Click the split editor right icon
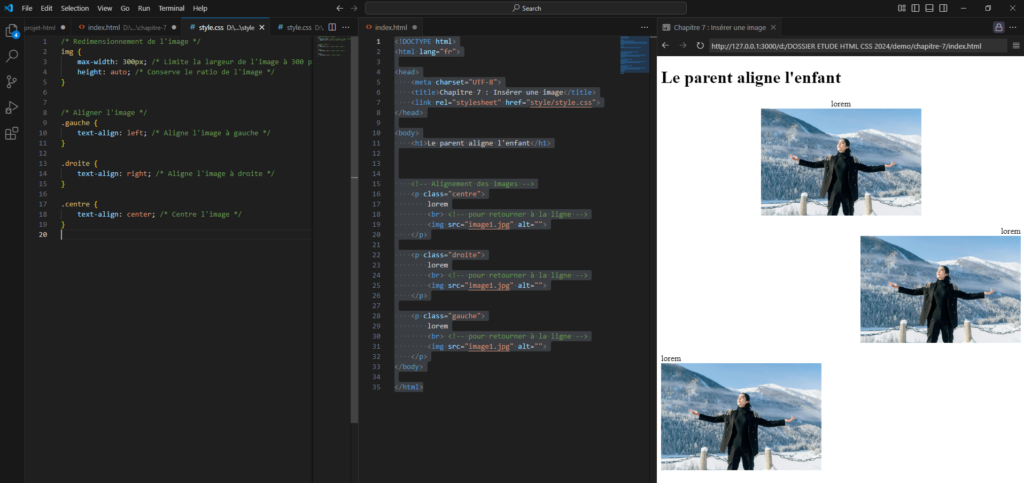Viewport: 1024px width, 483px height. click(x=331, y=27)
